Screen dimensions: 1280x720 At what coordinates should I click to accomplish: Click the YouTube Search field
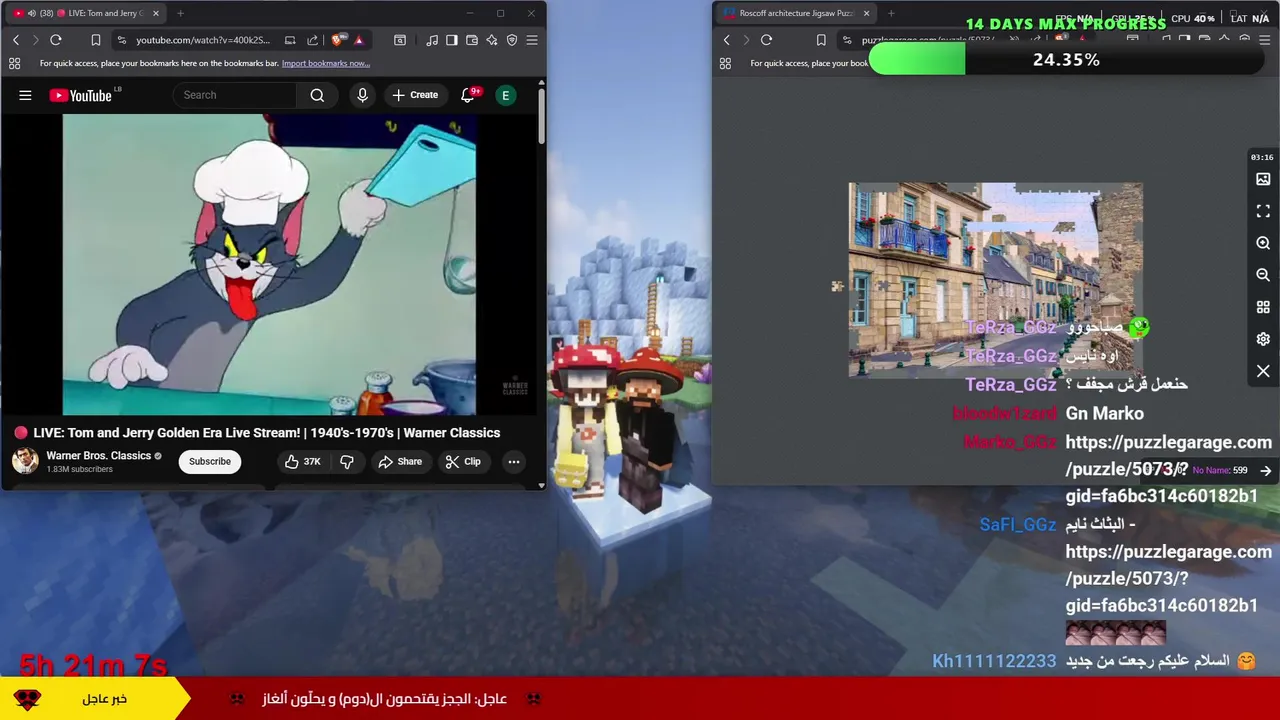(235, 95)
